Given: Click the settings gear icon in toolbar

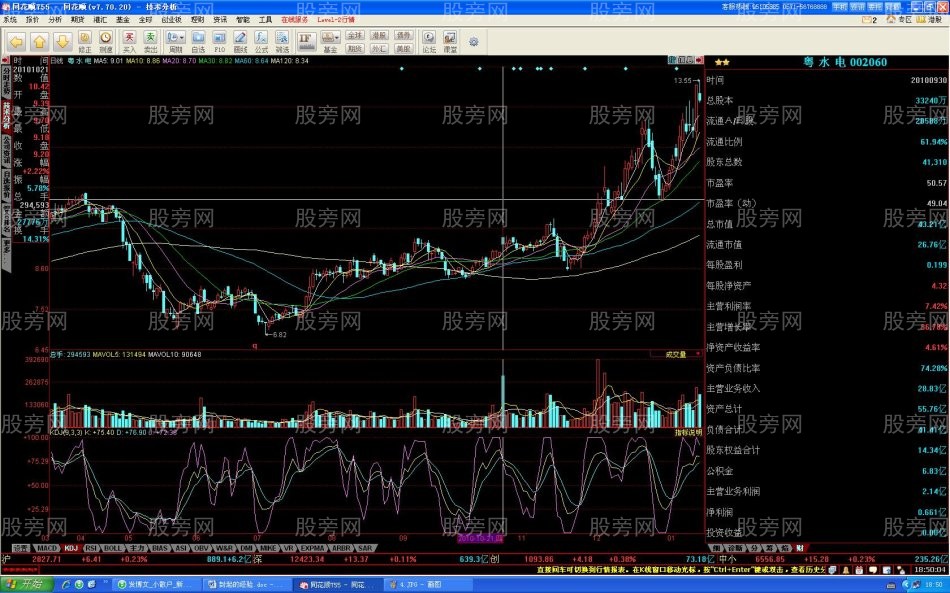Looking at the screenshot, I should tap(474, 42).
